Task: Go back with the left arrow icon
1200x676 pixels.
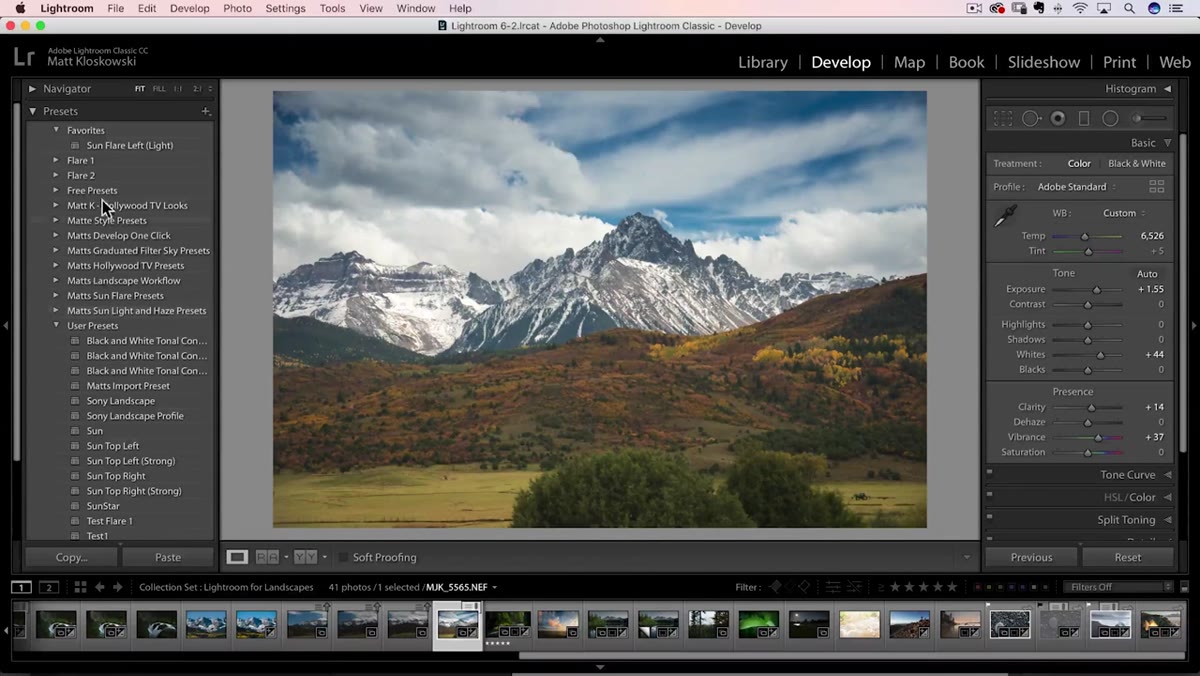Action: click(100, 587)
